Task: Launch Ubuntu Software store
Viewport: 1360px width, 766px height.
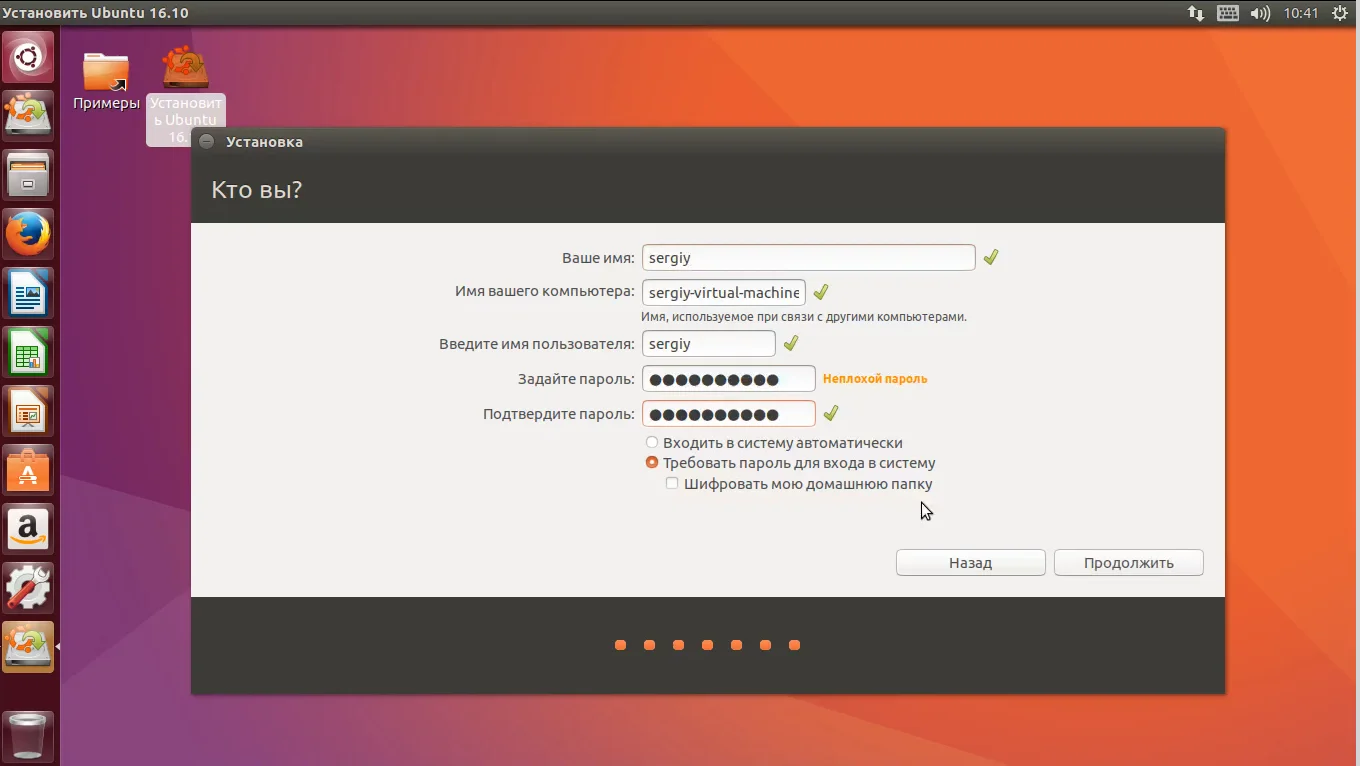Action: coord(28,470)
